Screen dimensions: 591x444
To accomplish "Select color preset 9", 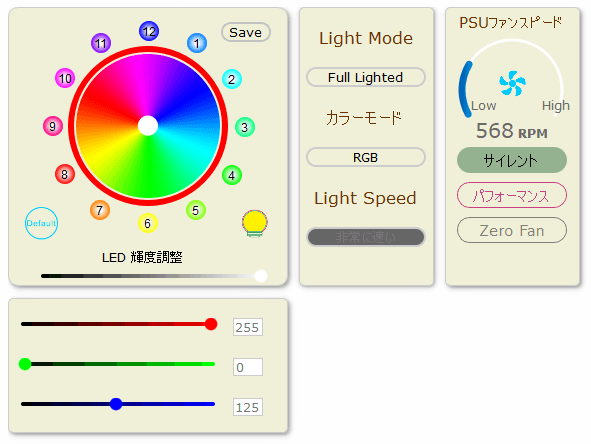I will 53,126.
